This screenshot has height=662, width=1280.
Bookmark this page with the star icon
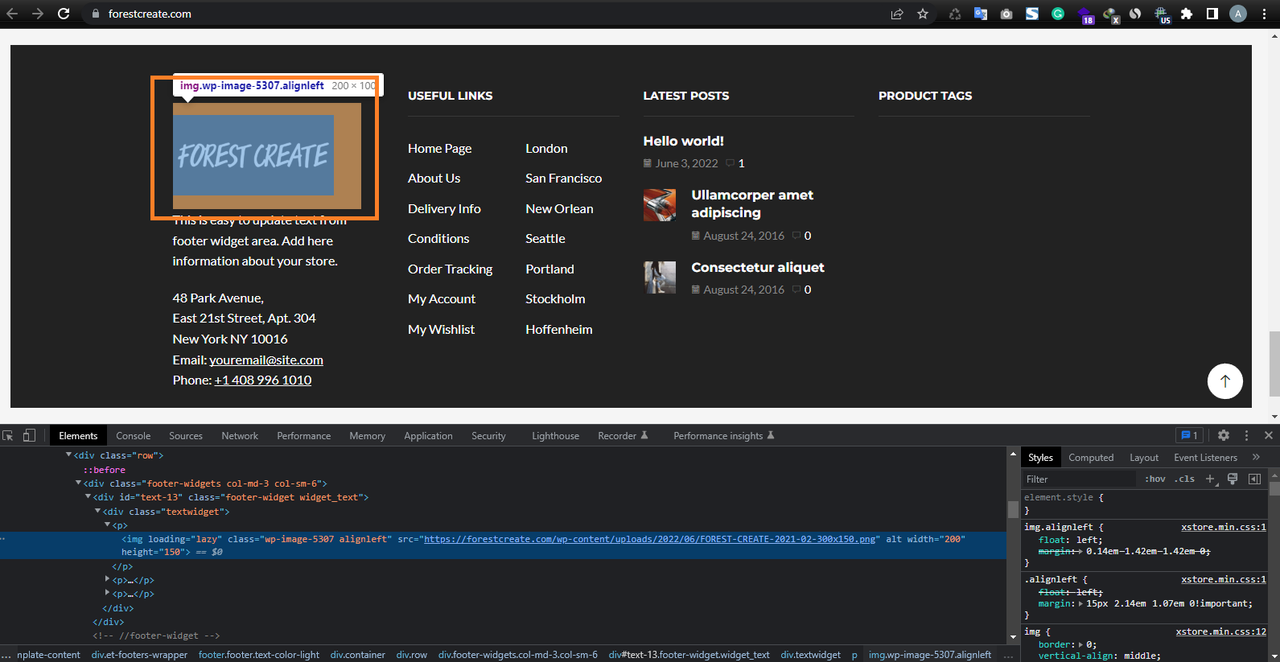(x=923, y=14)
